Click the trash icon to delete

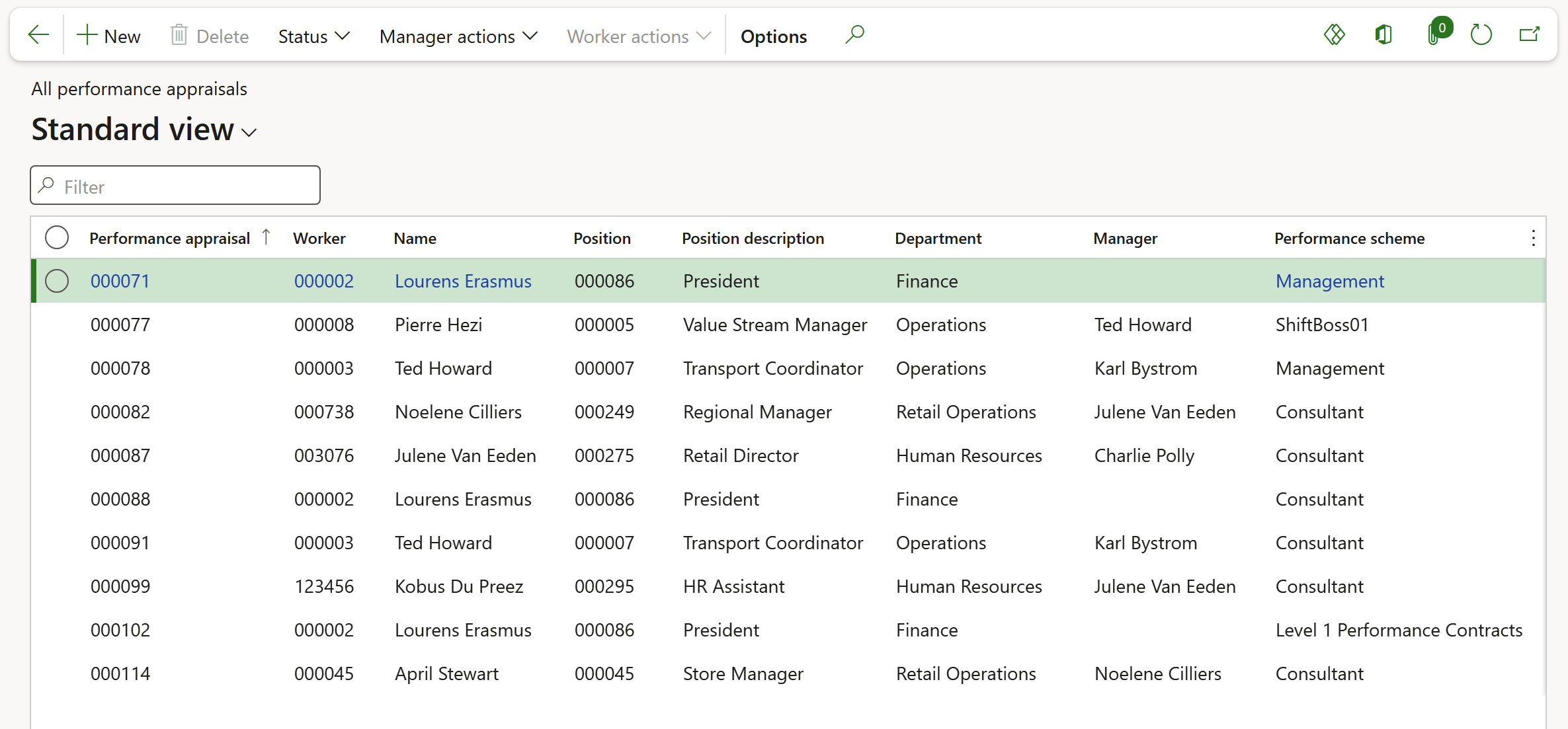179,36
